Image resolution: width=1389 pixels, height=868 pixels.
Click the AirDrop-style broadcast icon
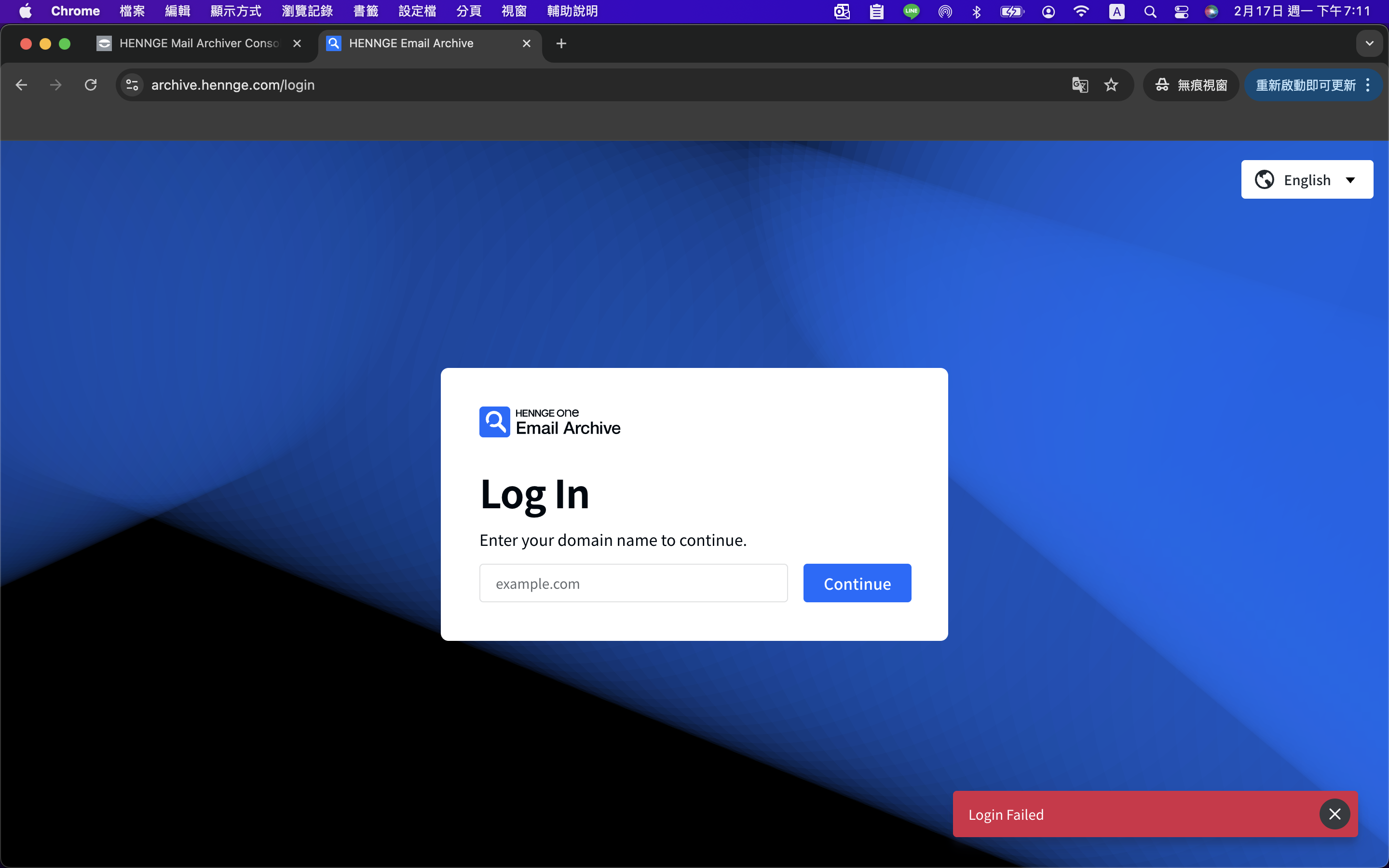pyautogui.click(x=945, y=12)
